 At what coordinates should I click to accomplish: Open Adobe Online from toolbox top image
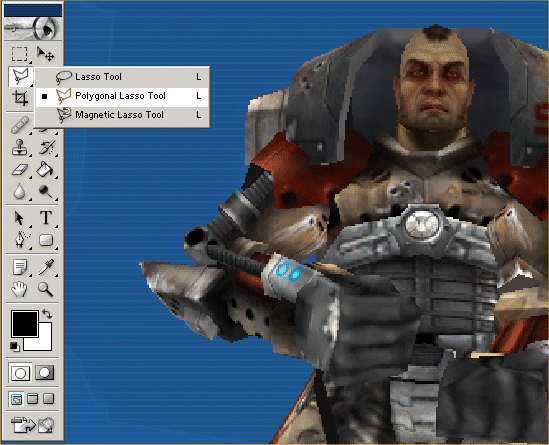33,29
